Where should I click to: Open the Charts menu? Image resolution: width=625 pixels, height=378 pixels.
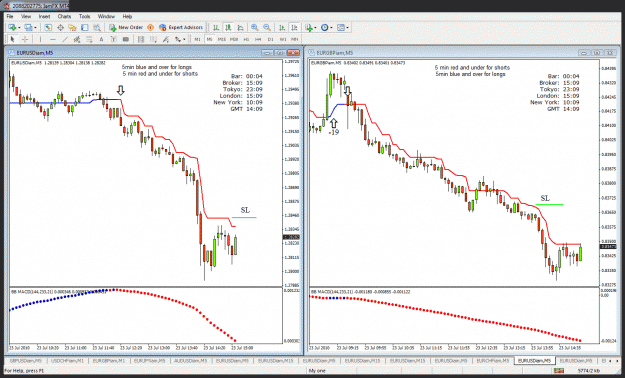tap(64, 16)
